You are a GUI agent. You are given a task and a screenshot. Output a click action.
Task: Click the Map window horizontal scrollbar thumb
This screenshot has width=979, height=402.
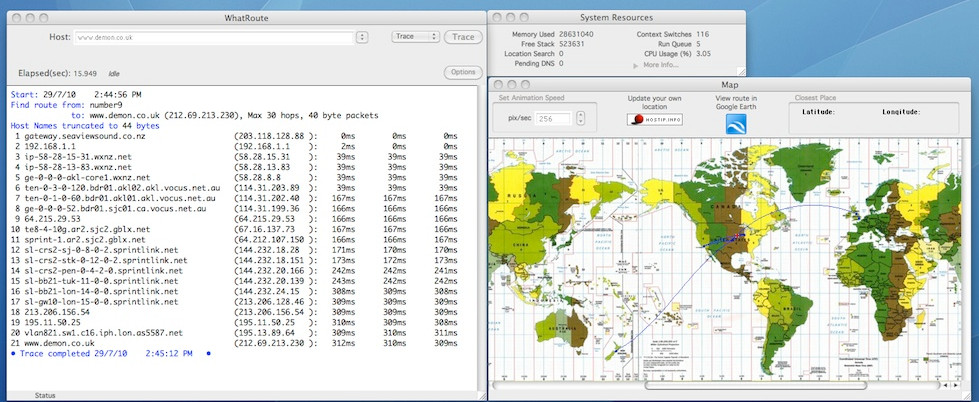[756, 385]
